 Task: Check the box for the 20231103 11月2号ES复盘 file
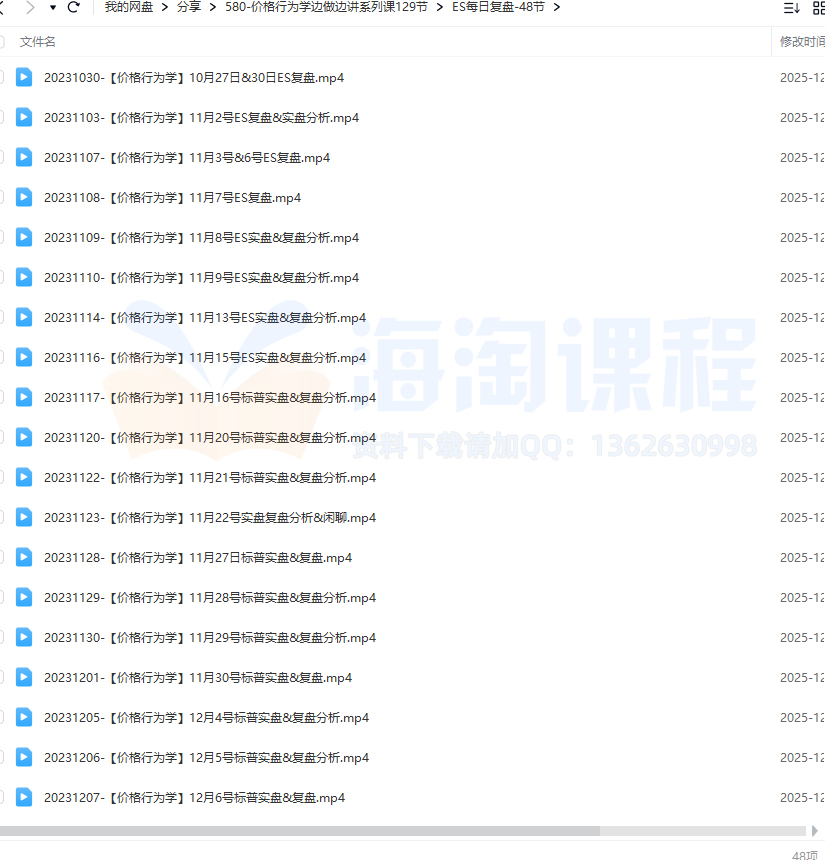click(x=2, y=117)
